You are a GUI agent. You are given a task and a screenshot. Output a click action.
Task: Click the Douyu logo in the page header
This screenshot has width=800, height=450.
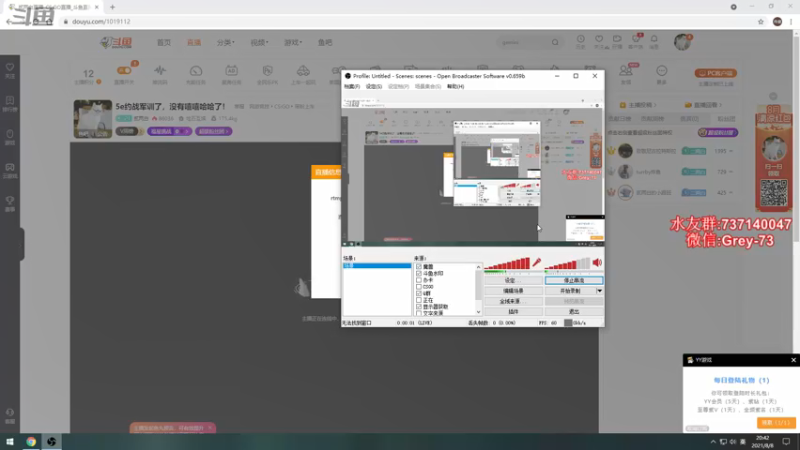pyautogui.click(x=116, y=42)
